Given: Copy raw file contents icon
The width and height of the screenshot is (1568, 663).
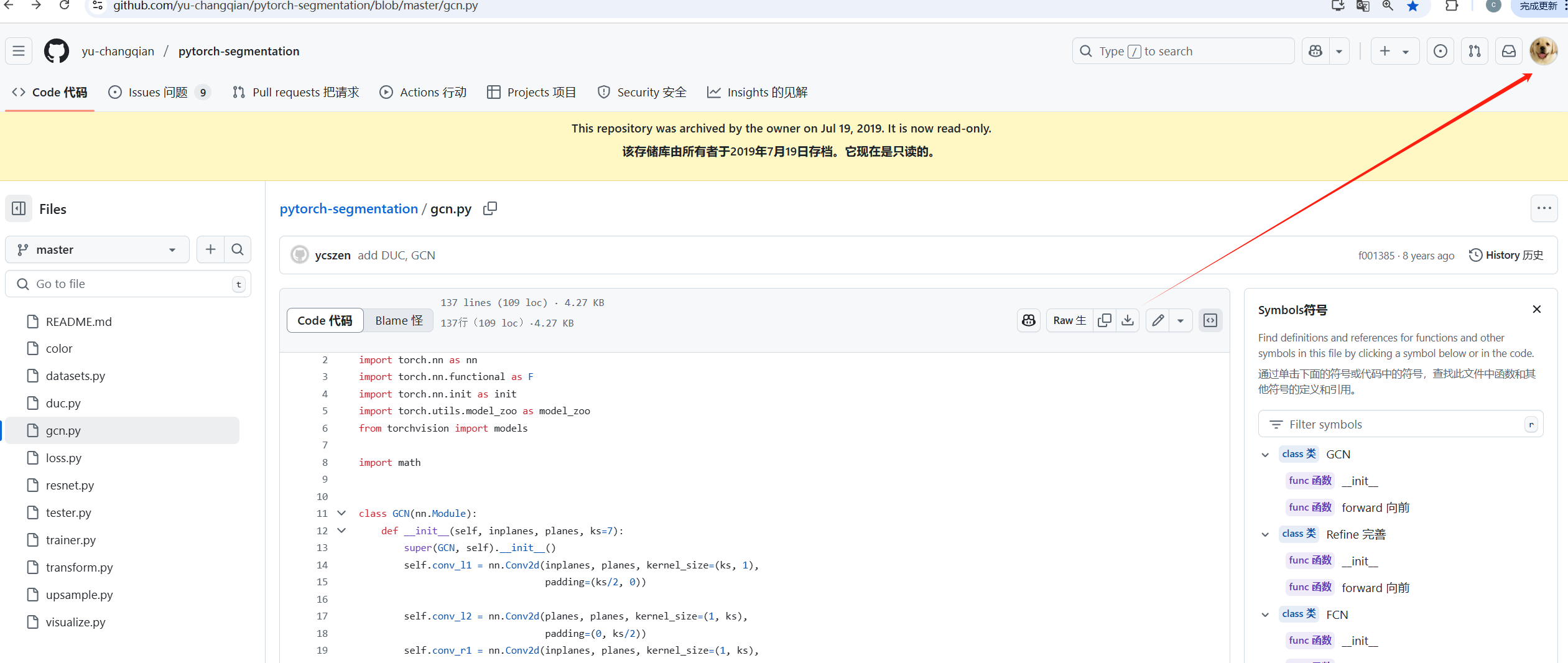Looking at the screenshot, I should 1104,320.
